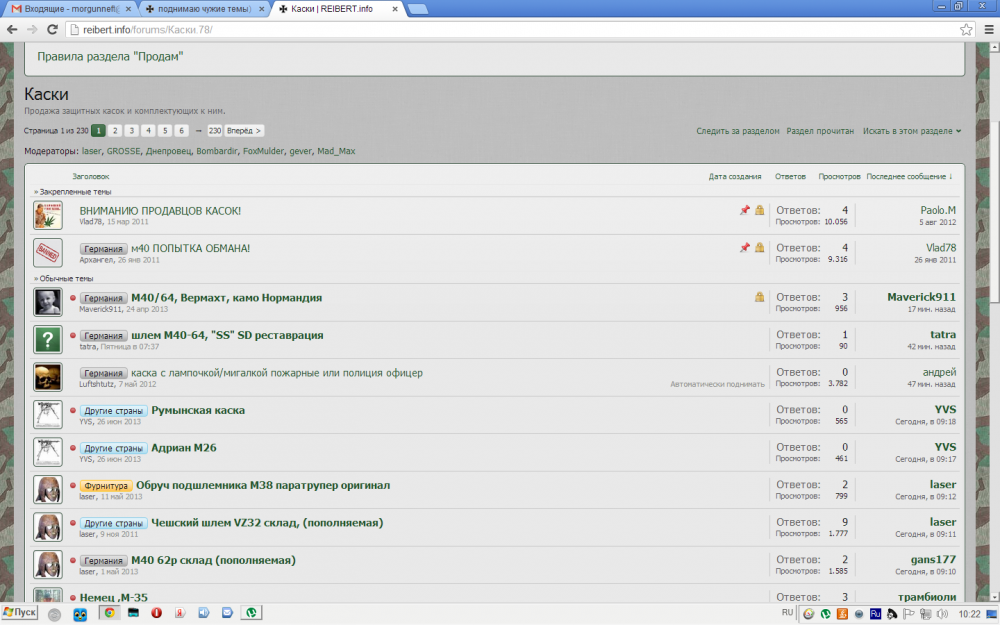Click the Фурнитура prefix tag

106,485
